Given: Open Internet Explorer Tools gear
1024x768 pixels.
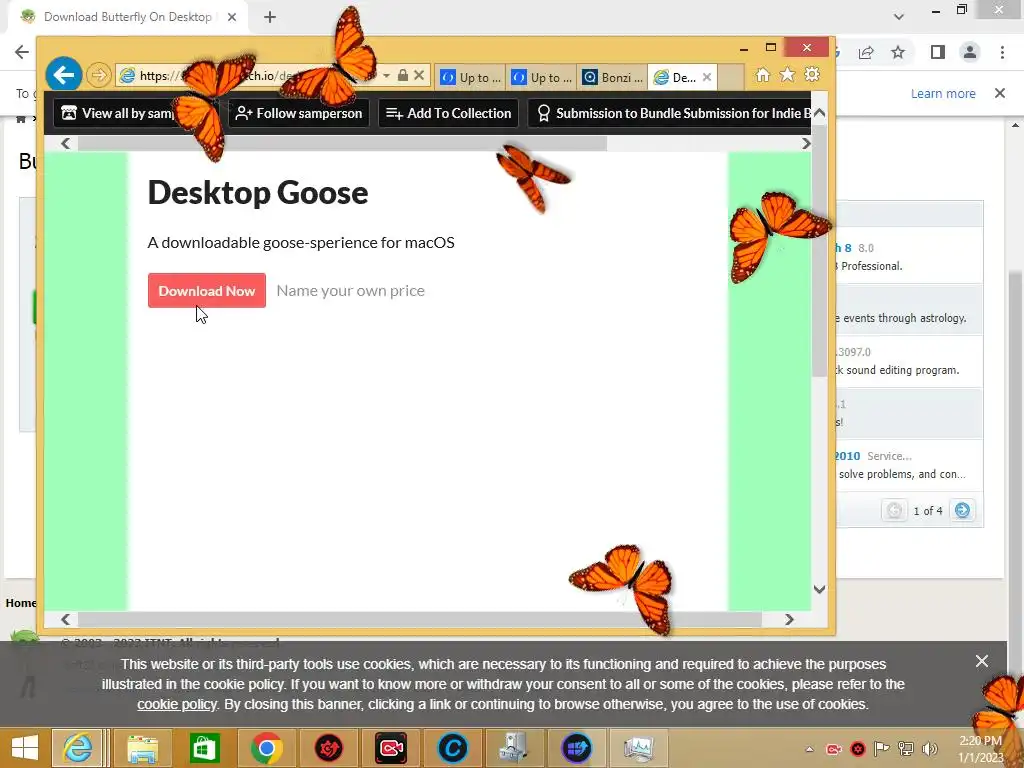Looking at the screenshot, I should [812, 75].
